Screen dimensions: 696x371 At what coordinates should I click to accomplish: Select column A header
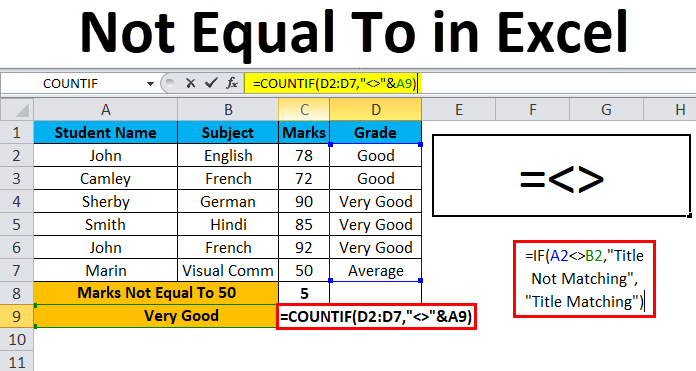click(x=106, y=110)
